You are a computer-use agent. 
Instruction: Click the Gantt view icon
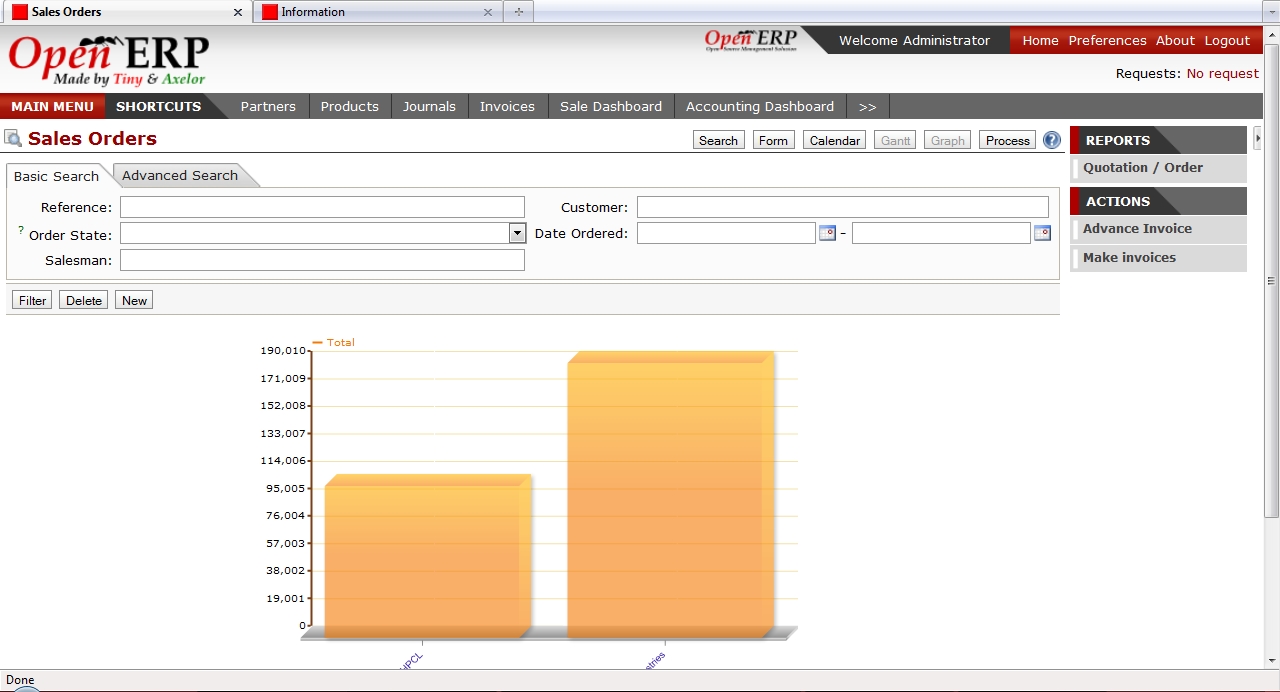pos(894,140)
